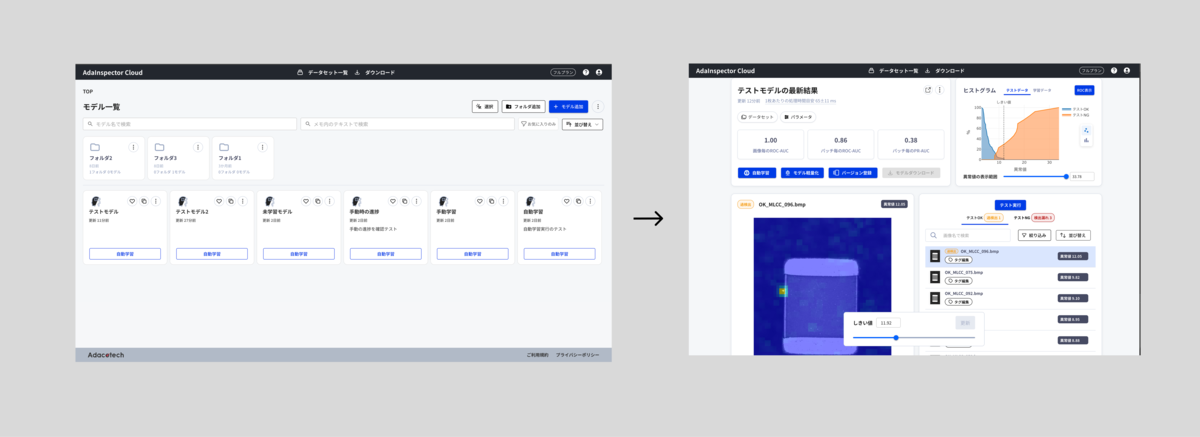The width and height of the screenshot is (1200, 437).
Task: Focus メモ内のテキストで検索 search field
Action: tap(407, 124)
